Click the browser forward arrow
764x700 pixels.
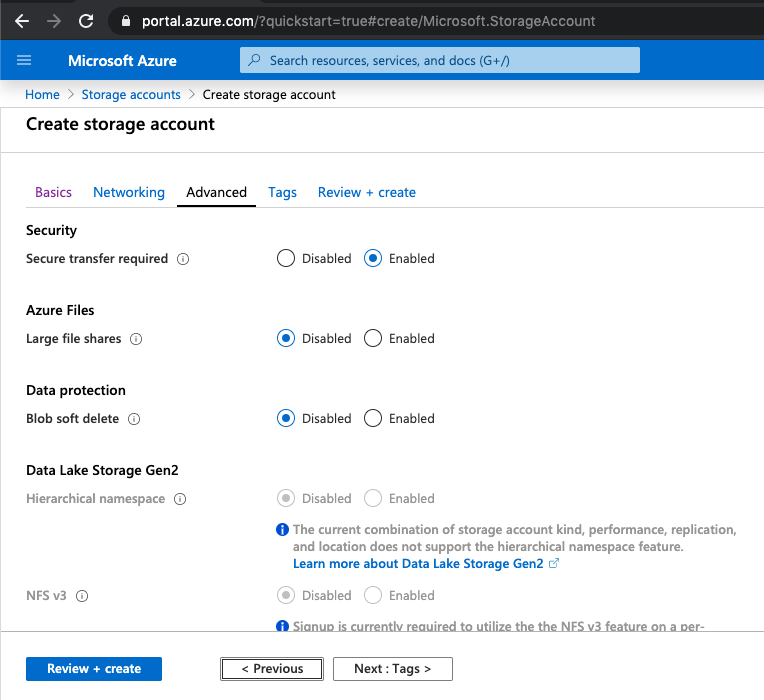pos(54,21)
